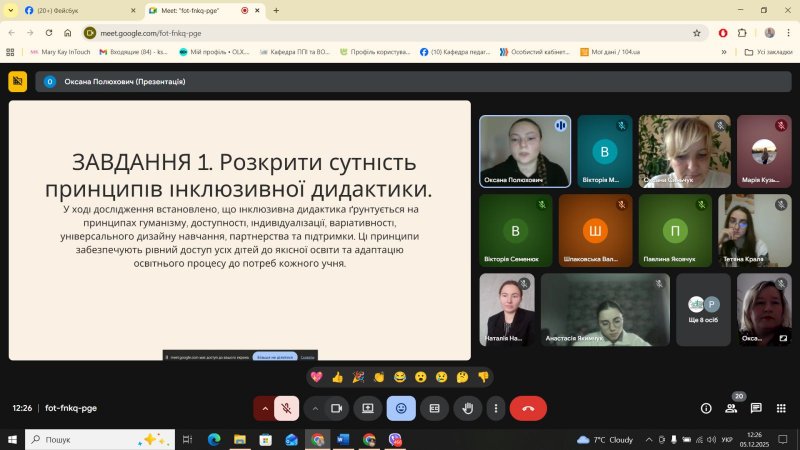This screenshot has height=450, width=800.
Task: Send the thumbs up reaction
Action: click(x=337, y=377)
